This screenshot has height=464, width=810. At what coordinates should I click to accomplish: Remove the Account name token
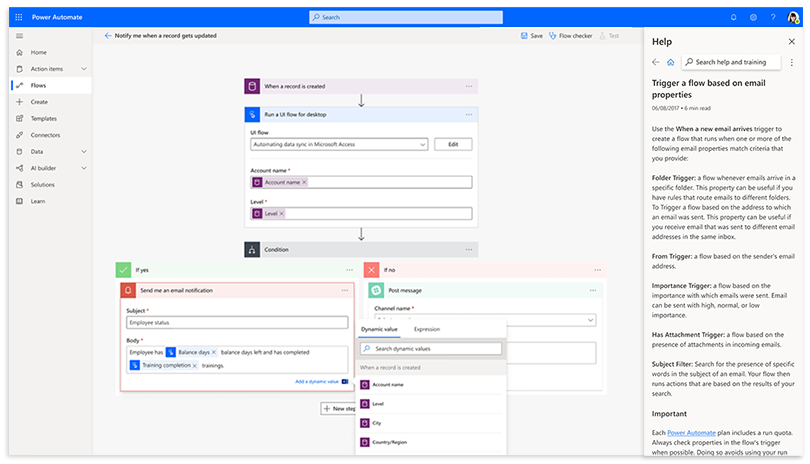tap(304, 182)
